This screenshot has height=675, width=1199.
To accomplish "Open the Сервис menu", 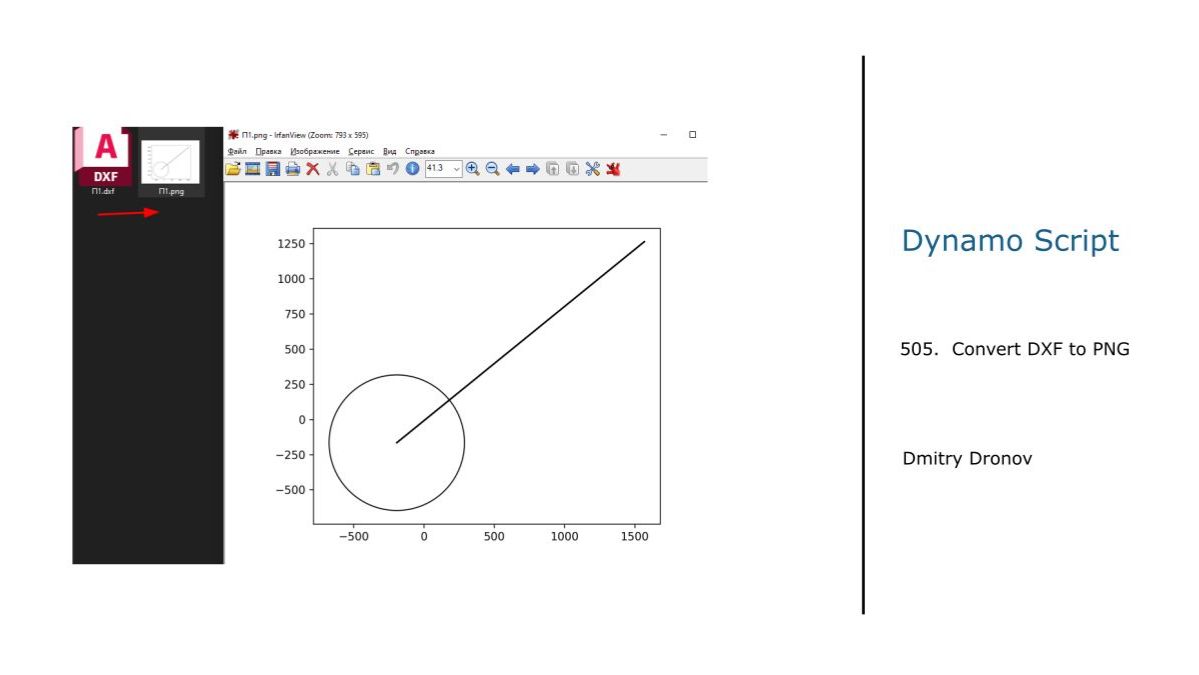I will click(361, 151).
